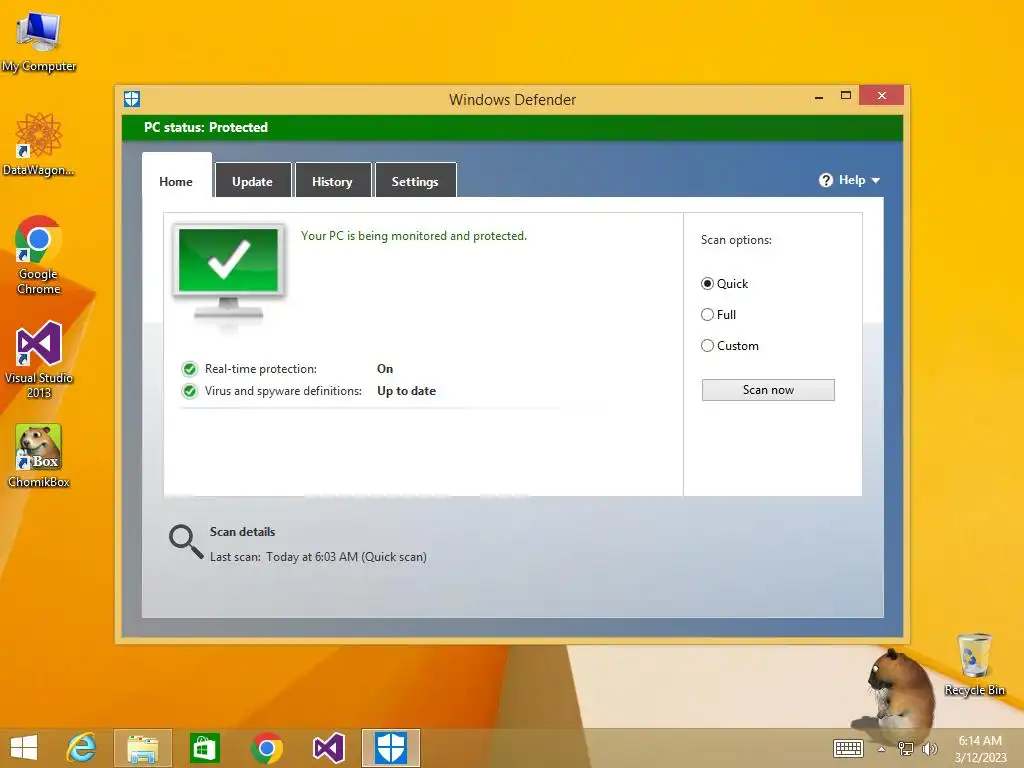Click the Real-time protection 'On' value
The height and width of the screenshot is (768, 1024).
click(385, 369)
